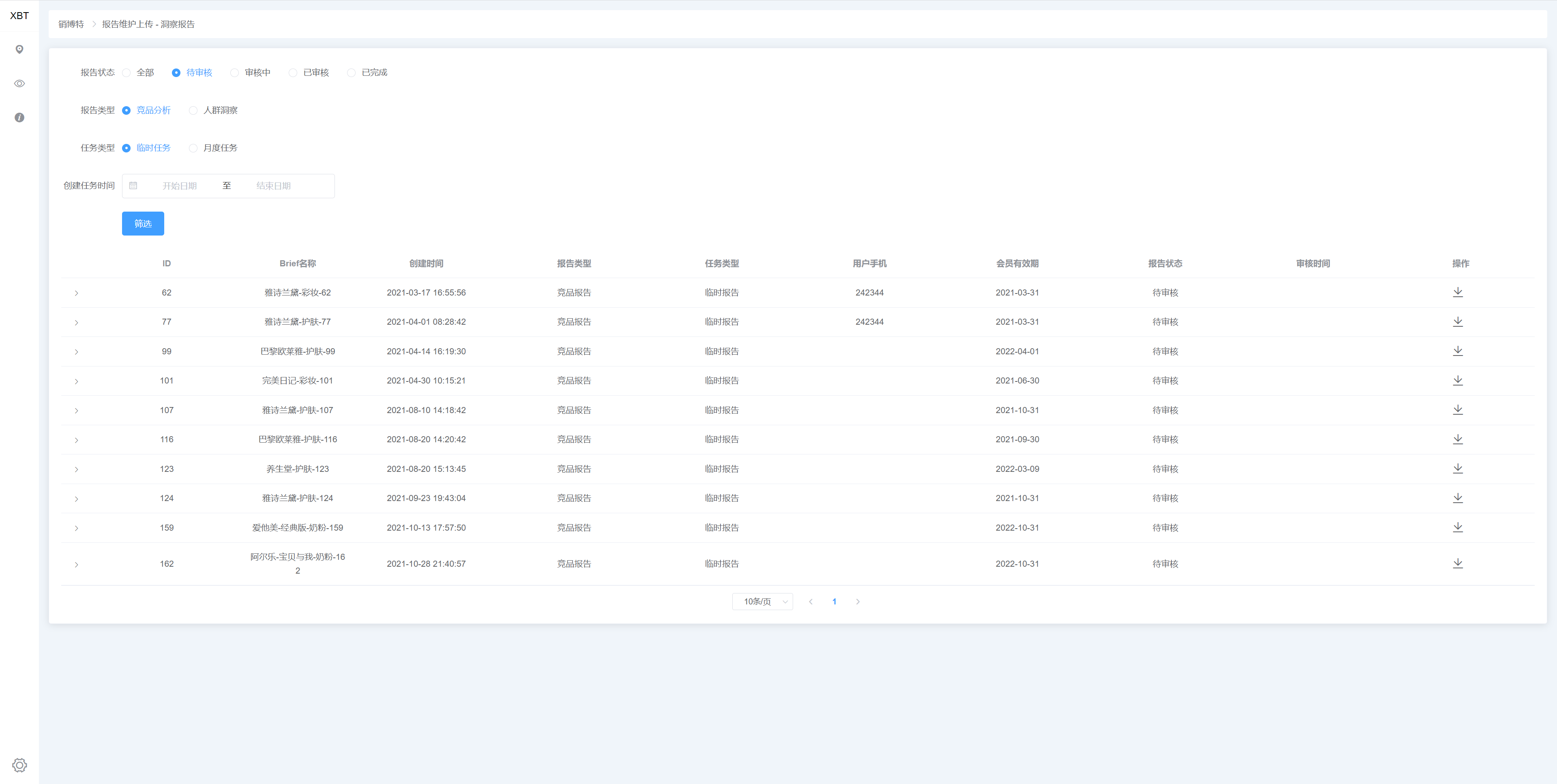Screen dimensions: 1557x784
Task: Expand row for ID 123
Action: tap(76, 469)
